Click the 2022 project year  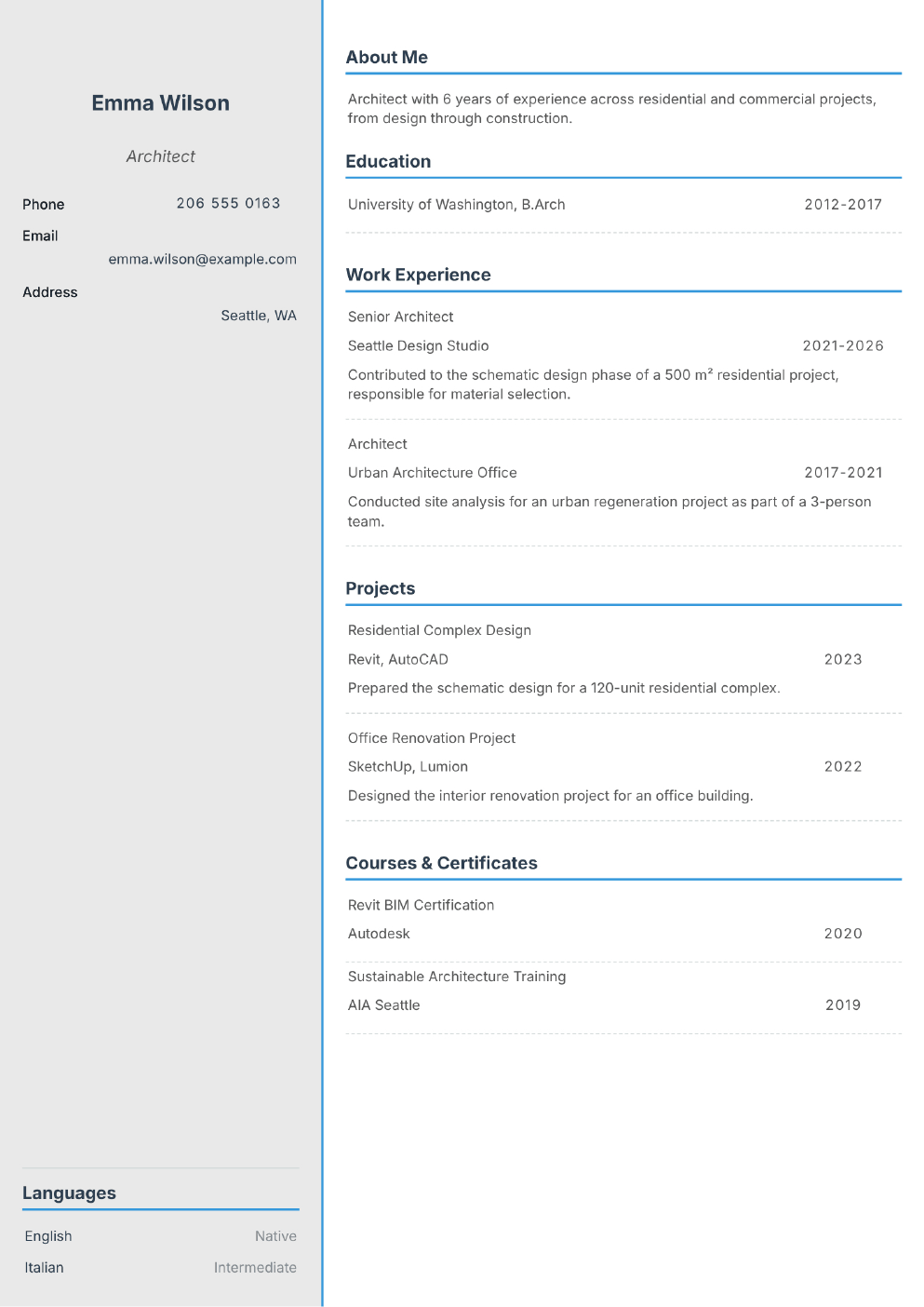click(843, 767)
